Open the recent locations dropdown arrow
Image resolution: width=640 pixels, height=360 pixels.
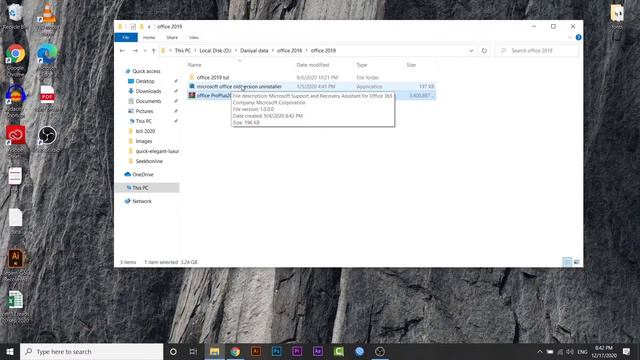pos(145,51)
